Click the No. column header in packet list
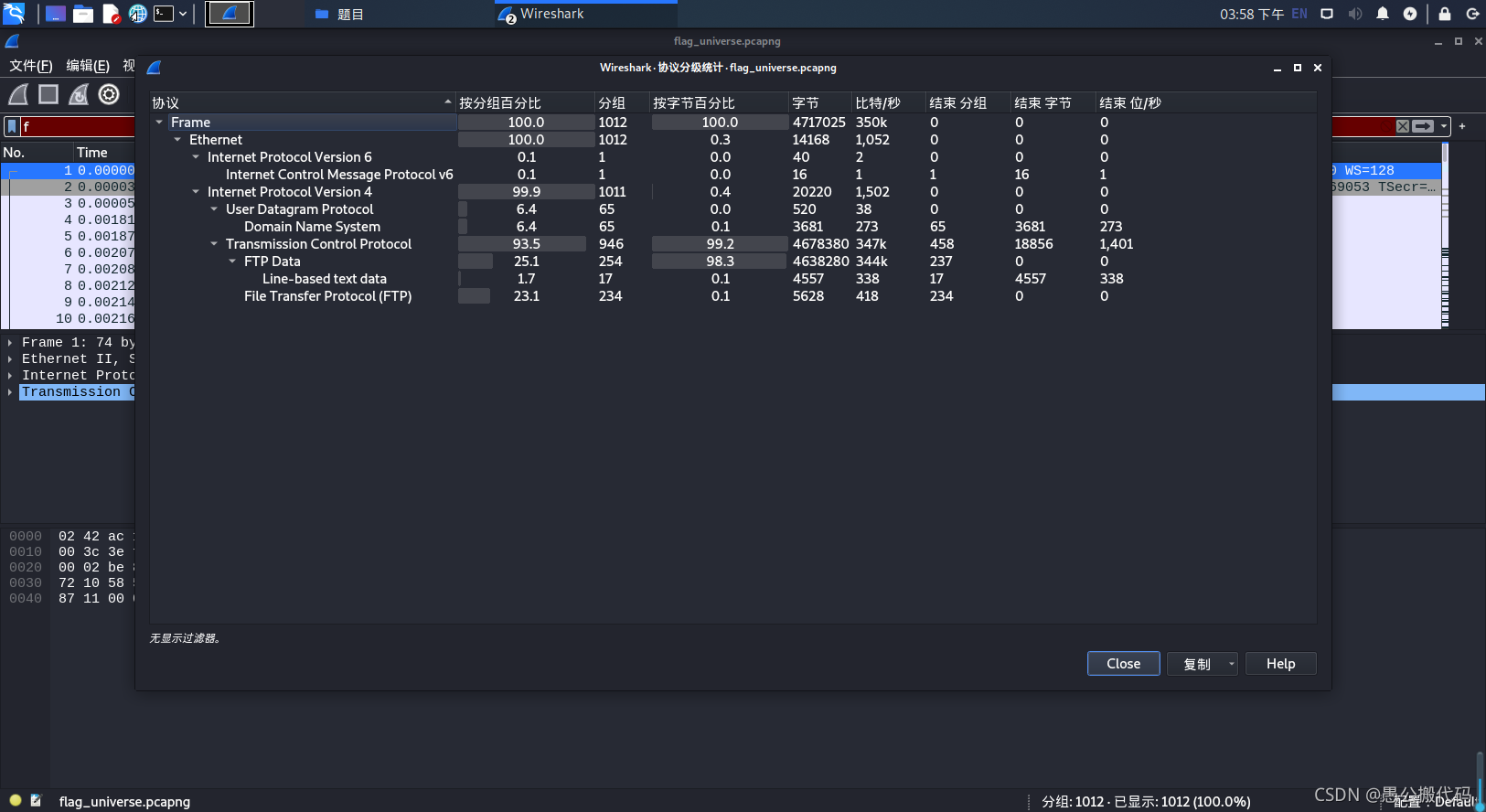The height and width of the screenshot is (812, 1486). click(37, 153)
